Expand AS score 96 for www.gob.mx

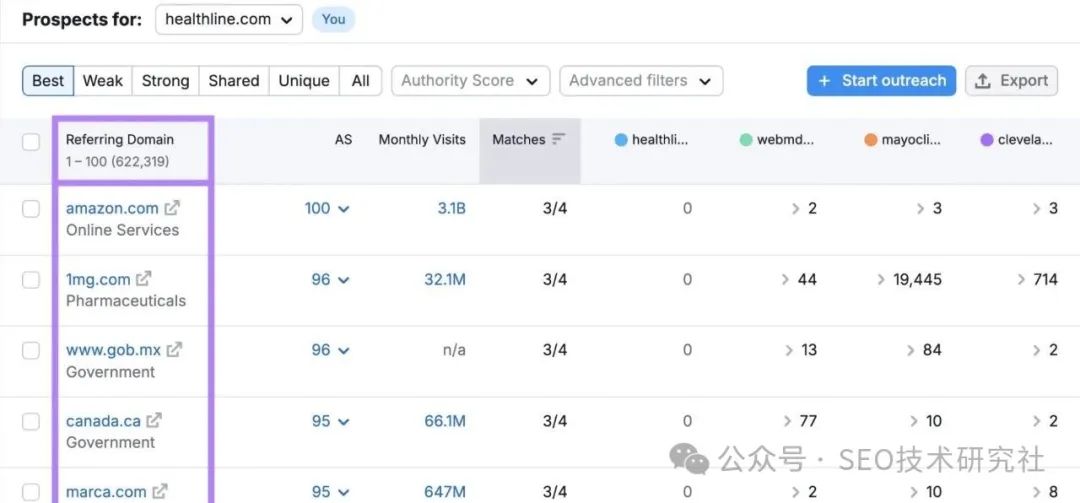pos(331,350)
